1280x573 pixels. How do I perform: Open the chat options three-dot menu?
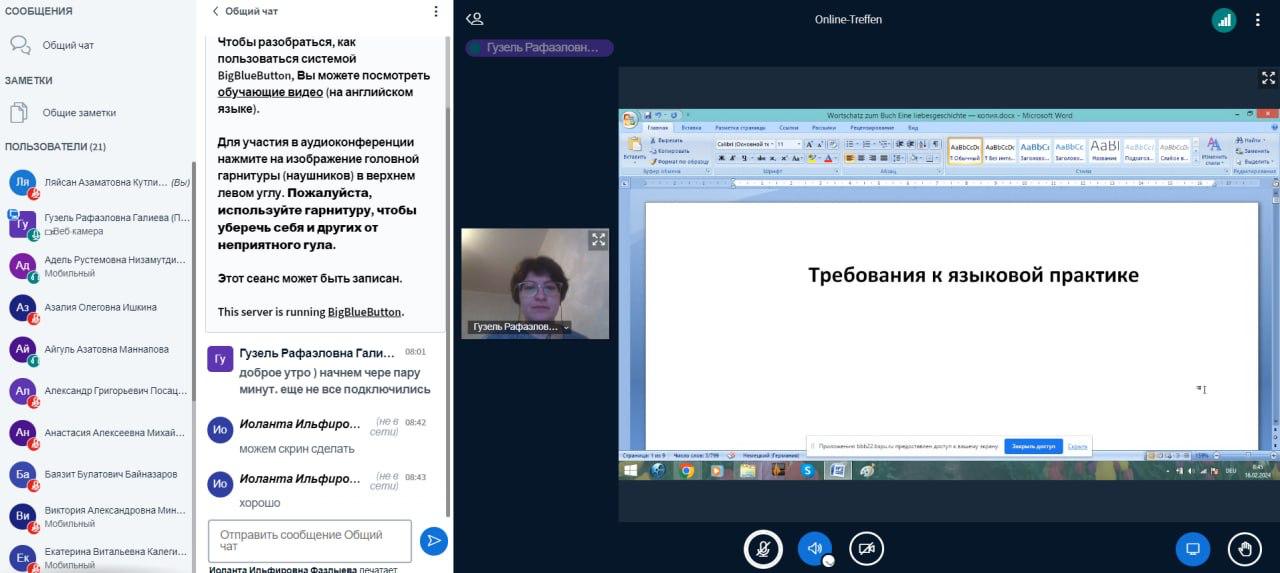[x=435, y=11]
